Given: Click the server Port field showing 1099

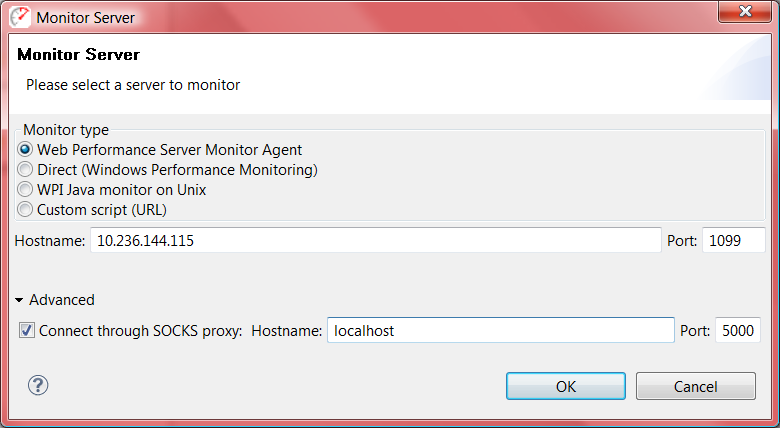Looking at the screenshot, I should click(734, 240).
